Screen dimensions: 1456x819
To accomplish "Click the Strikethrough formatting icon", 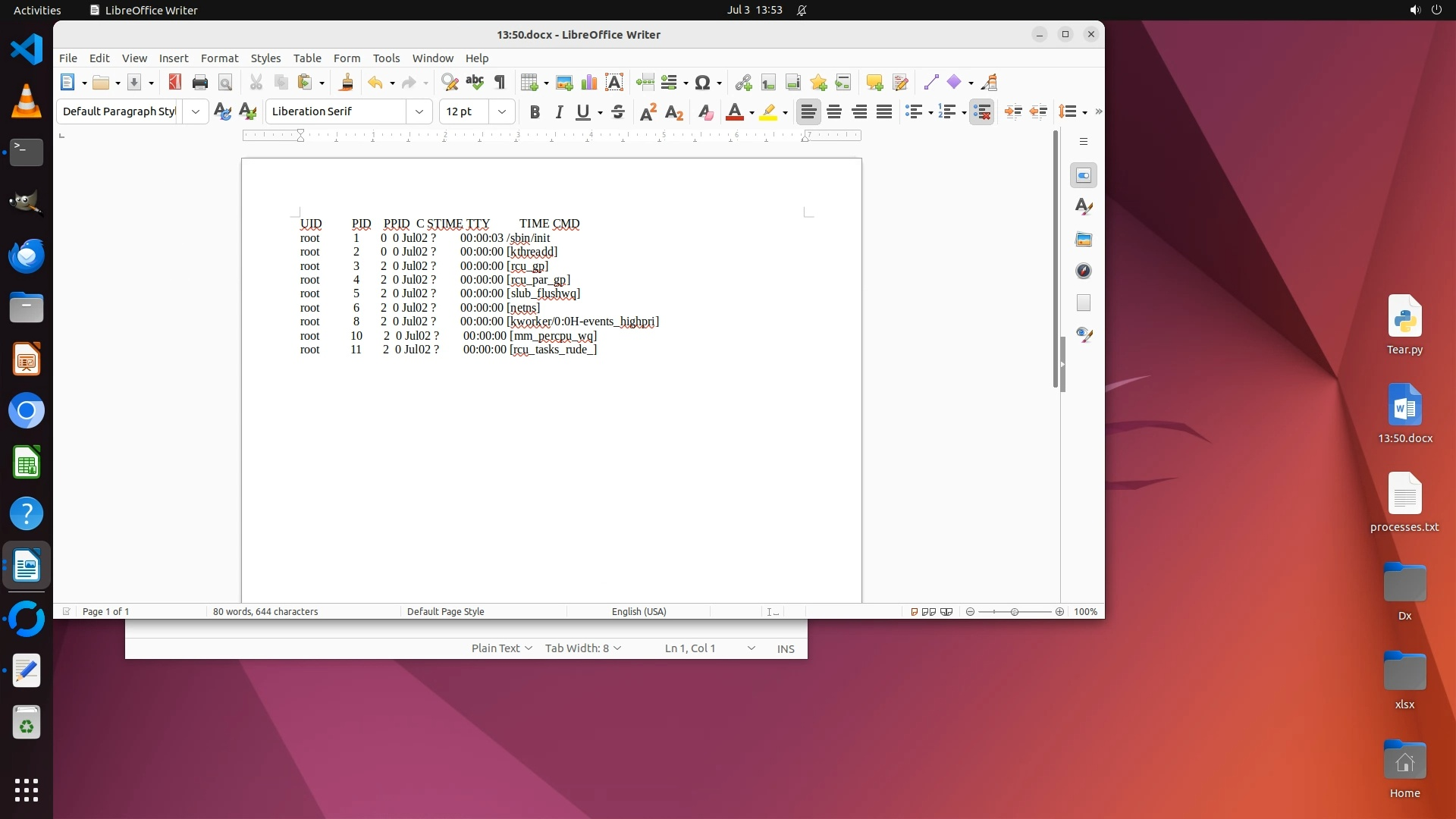I will [x=618, y=112].
